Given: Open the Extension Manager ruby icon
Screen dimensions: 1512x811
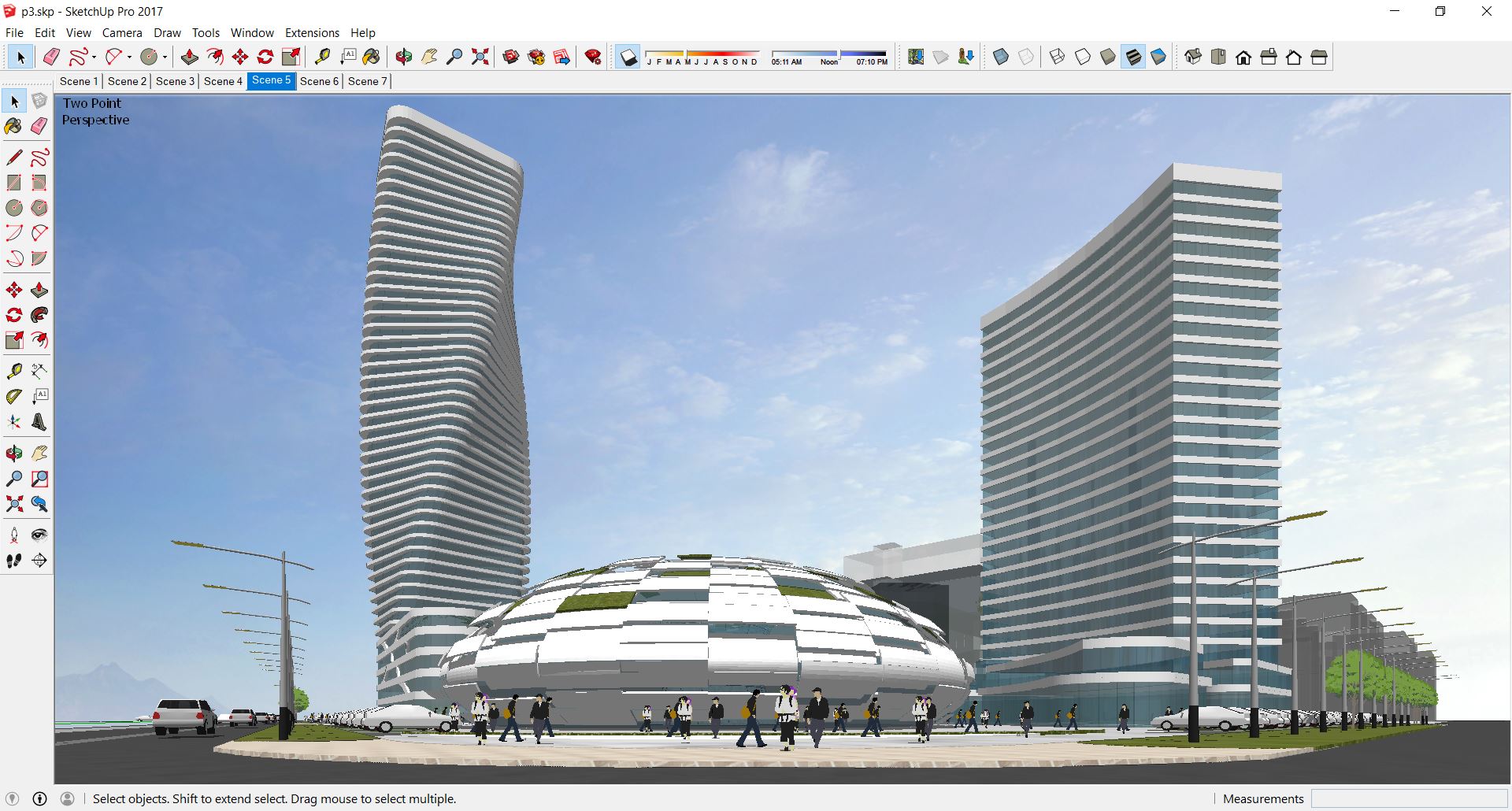Looking at the screenshot, I should pos(593,57).
